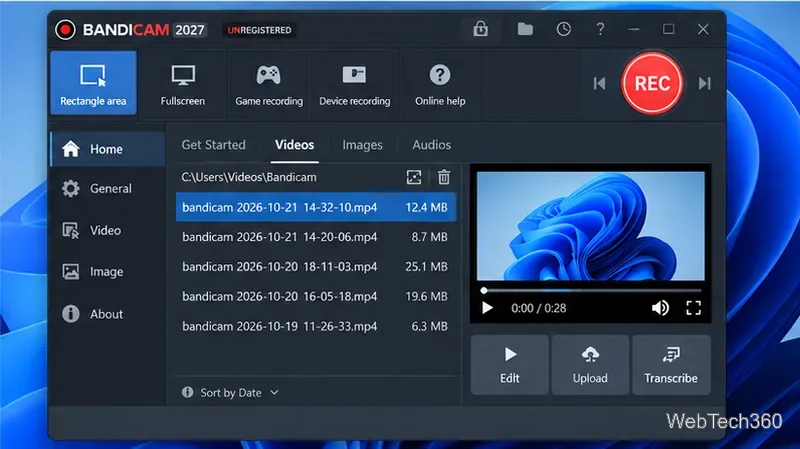Click the C:\Users\Videos\Bandicam folder path
800x449 pixels.
click(249, 177)
